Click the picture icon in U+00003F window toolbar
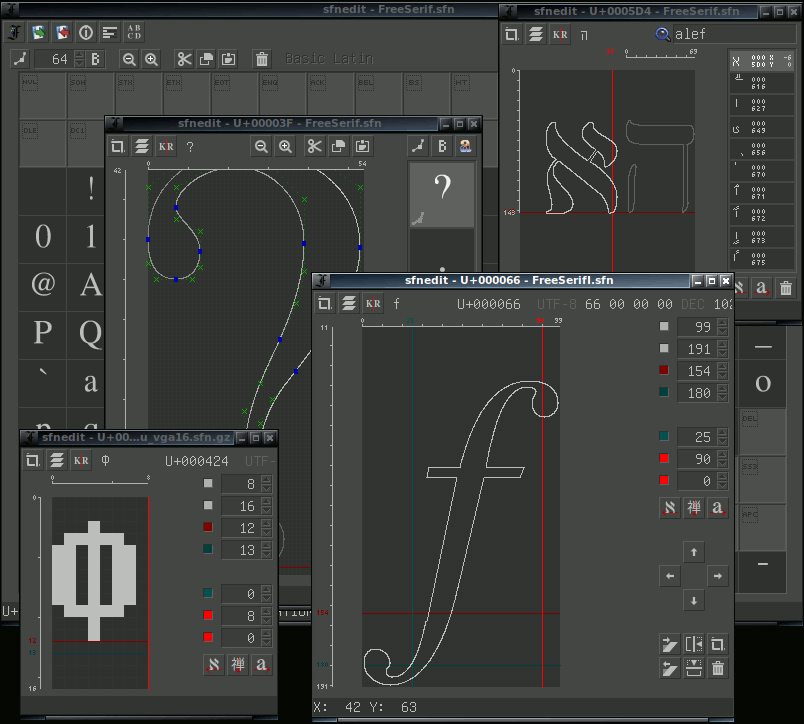The height and width of the screenshot is (724, 804). [466, 147]
